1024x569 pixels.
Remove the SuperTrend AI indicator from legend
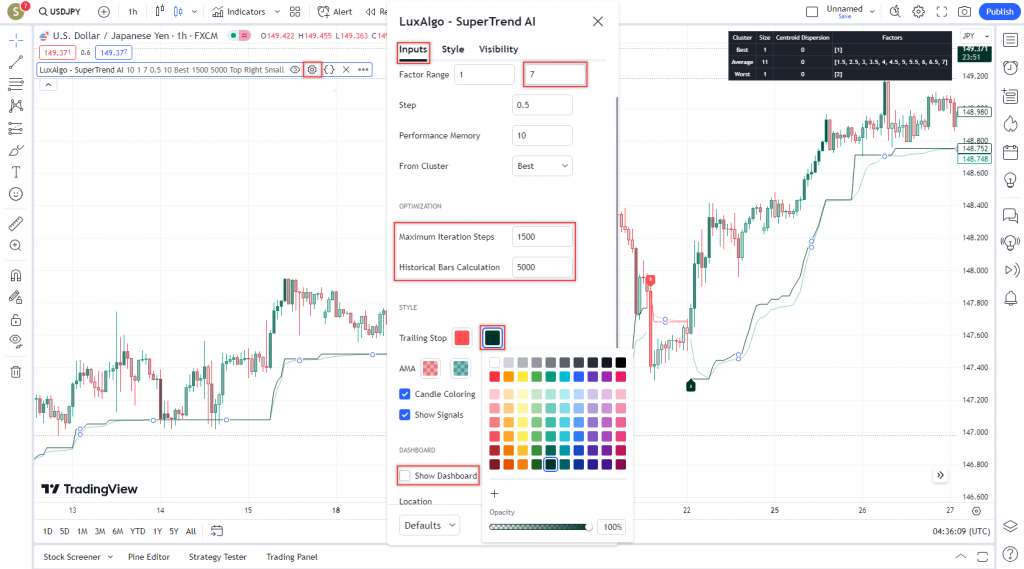tap(346, 69)
